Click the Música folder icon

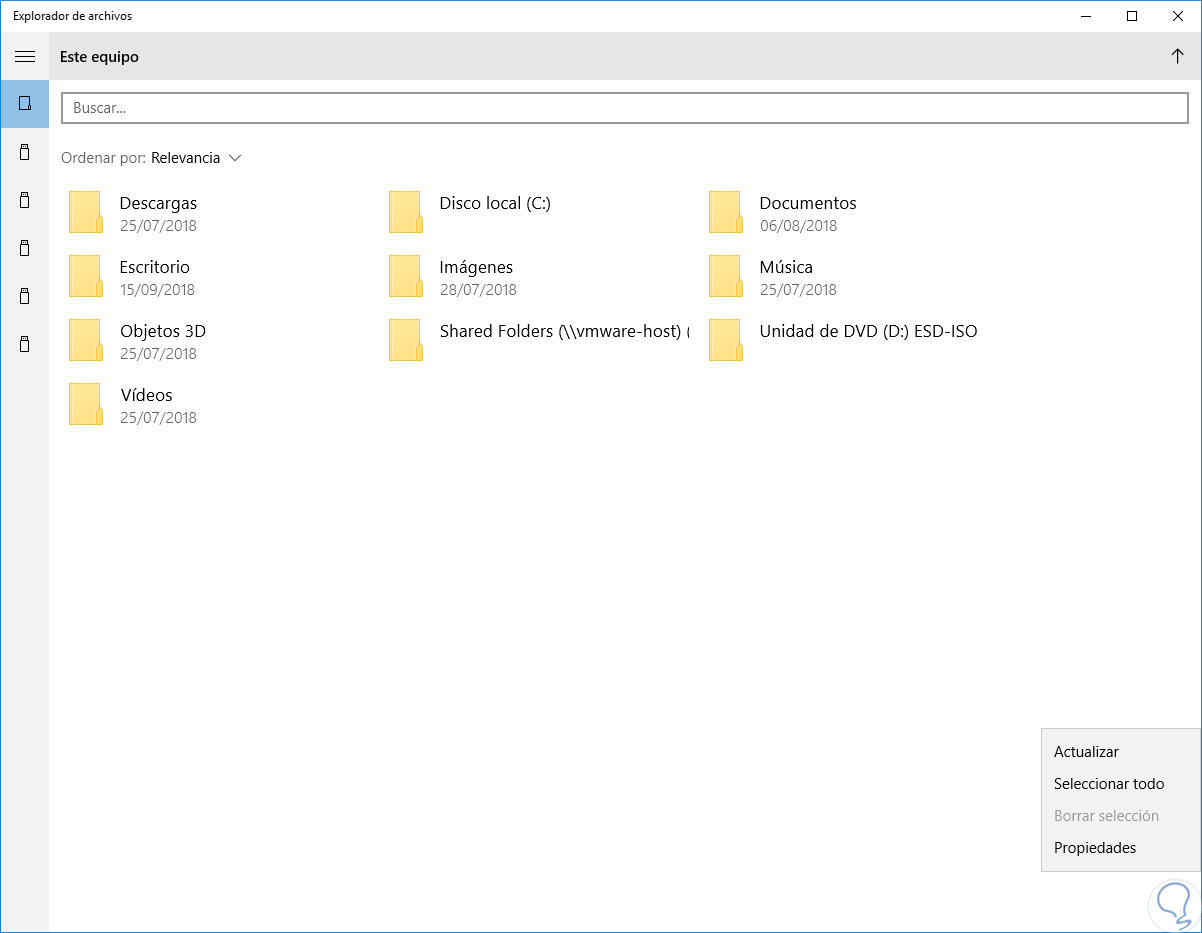[x=725, y=276]
